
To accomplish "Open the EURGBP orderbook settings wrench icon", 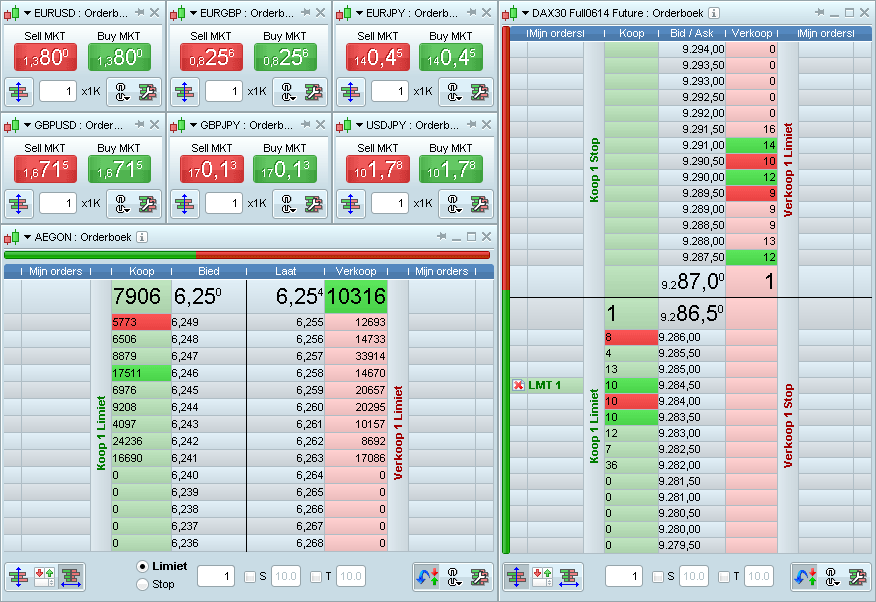I will pos(315,92).
